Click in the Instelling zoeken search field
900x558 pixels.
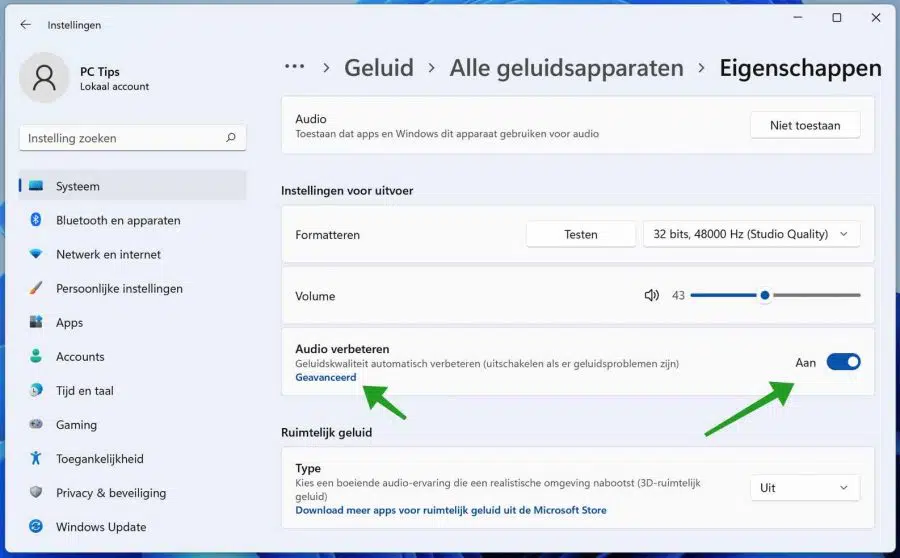point(133,138)
